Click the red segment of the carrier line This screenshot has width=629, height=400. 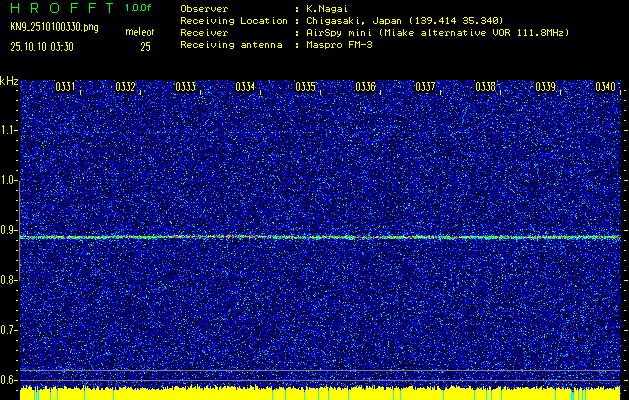coord(180,237)
